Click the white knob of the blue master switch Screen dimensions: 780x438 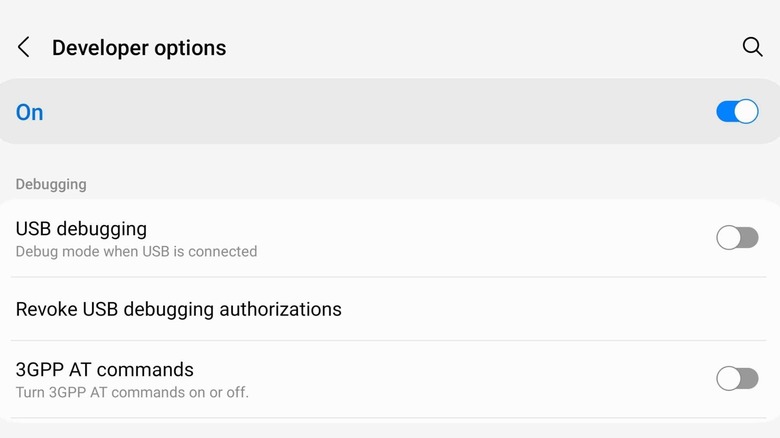click(x=746, y=111)
